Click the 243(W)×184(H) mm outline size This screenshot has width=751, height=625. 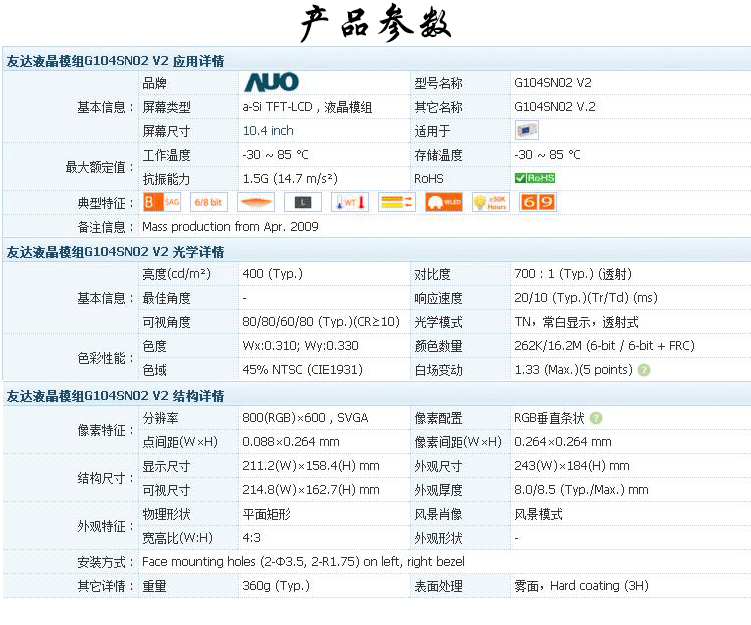pyautogui.click(x=572, y=466)
